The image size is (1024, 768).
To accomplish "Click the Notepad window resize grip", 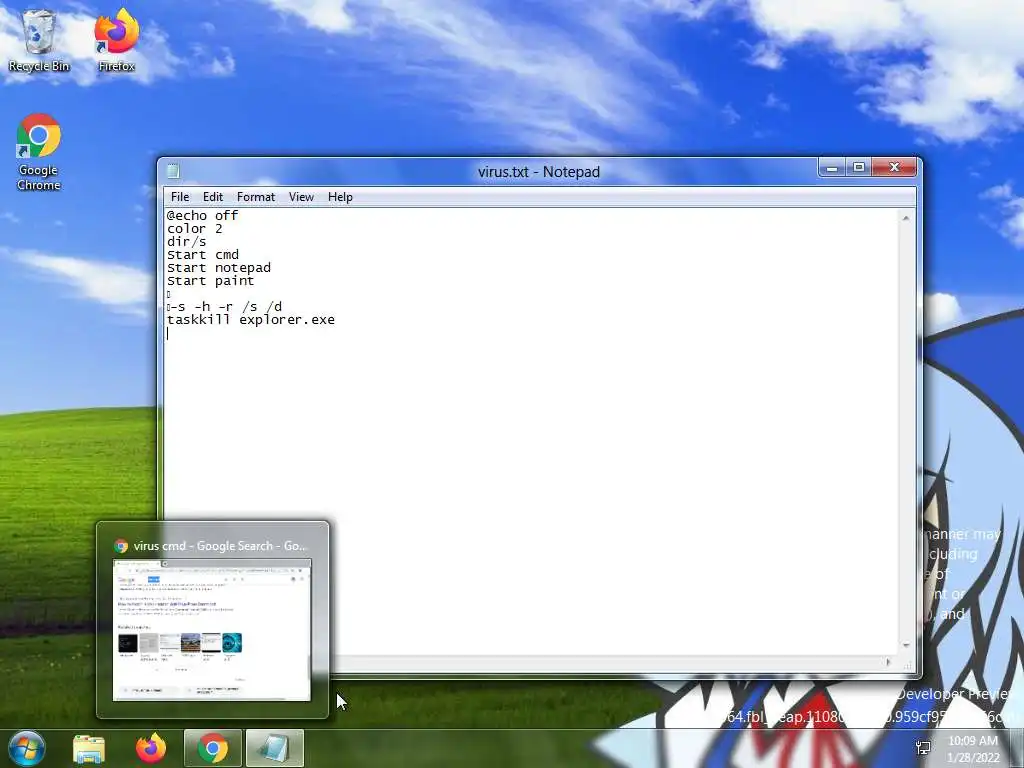I will (x=907, y=665).
